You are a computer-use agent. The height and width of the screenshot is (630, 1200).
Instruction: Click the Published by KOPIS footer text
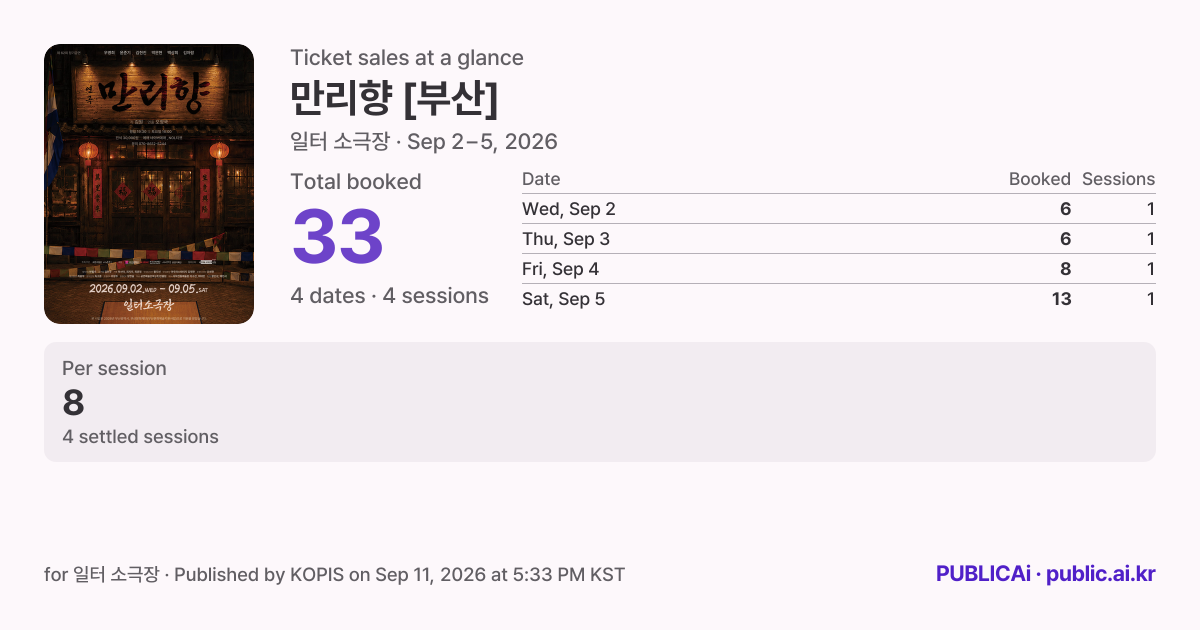[x=334, y=575]
